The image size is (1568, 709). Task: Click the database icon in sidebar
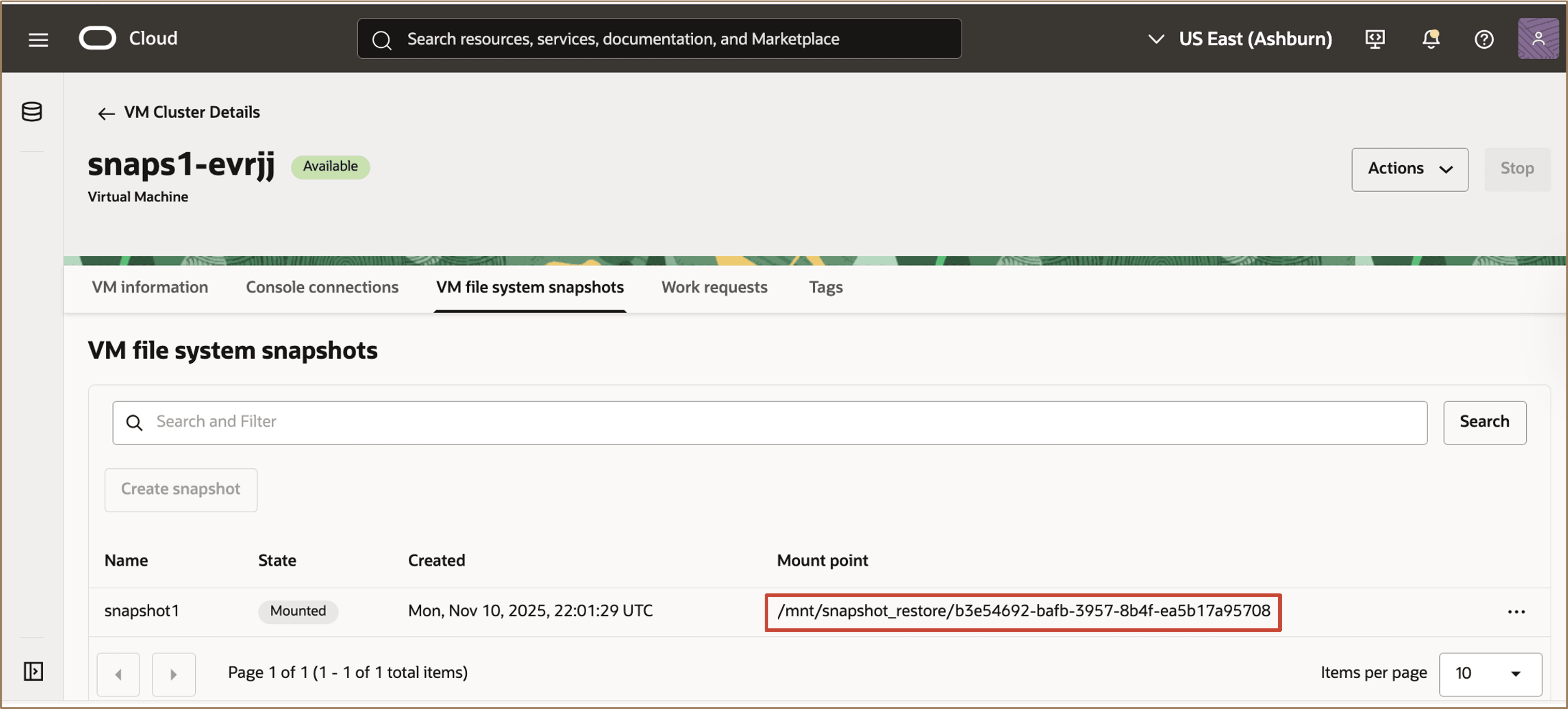pyautogui.click(x=32, y=112)
